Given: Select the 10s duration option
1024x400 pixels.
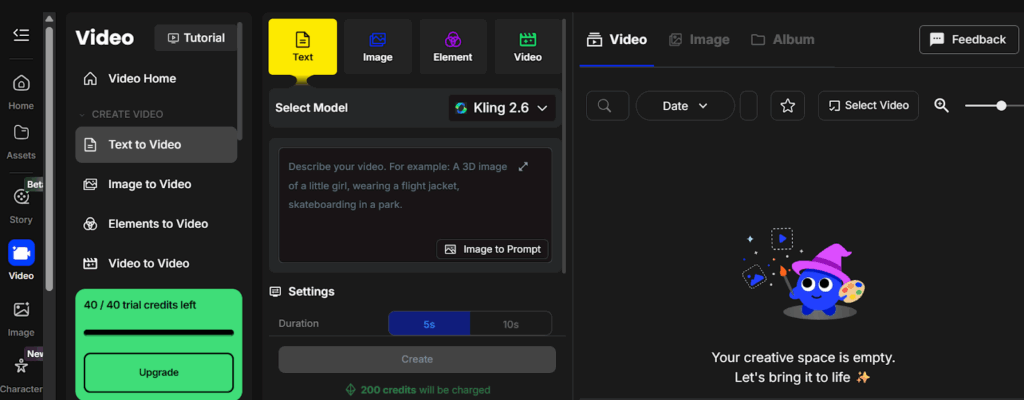Looking at the screenshot, I should (x=510, y=324).
